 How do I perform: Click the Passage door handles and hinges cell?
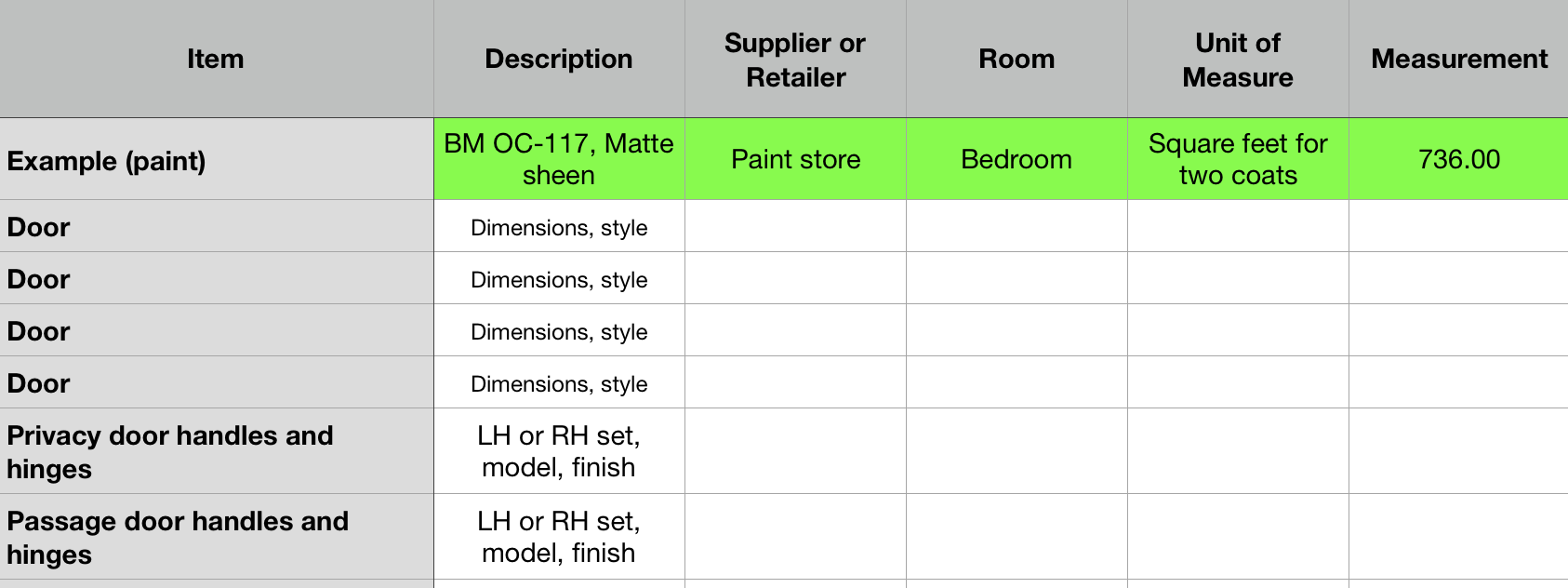(216, 537)
